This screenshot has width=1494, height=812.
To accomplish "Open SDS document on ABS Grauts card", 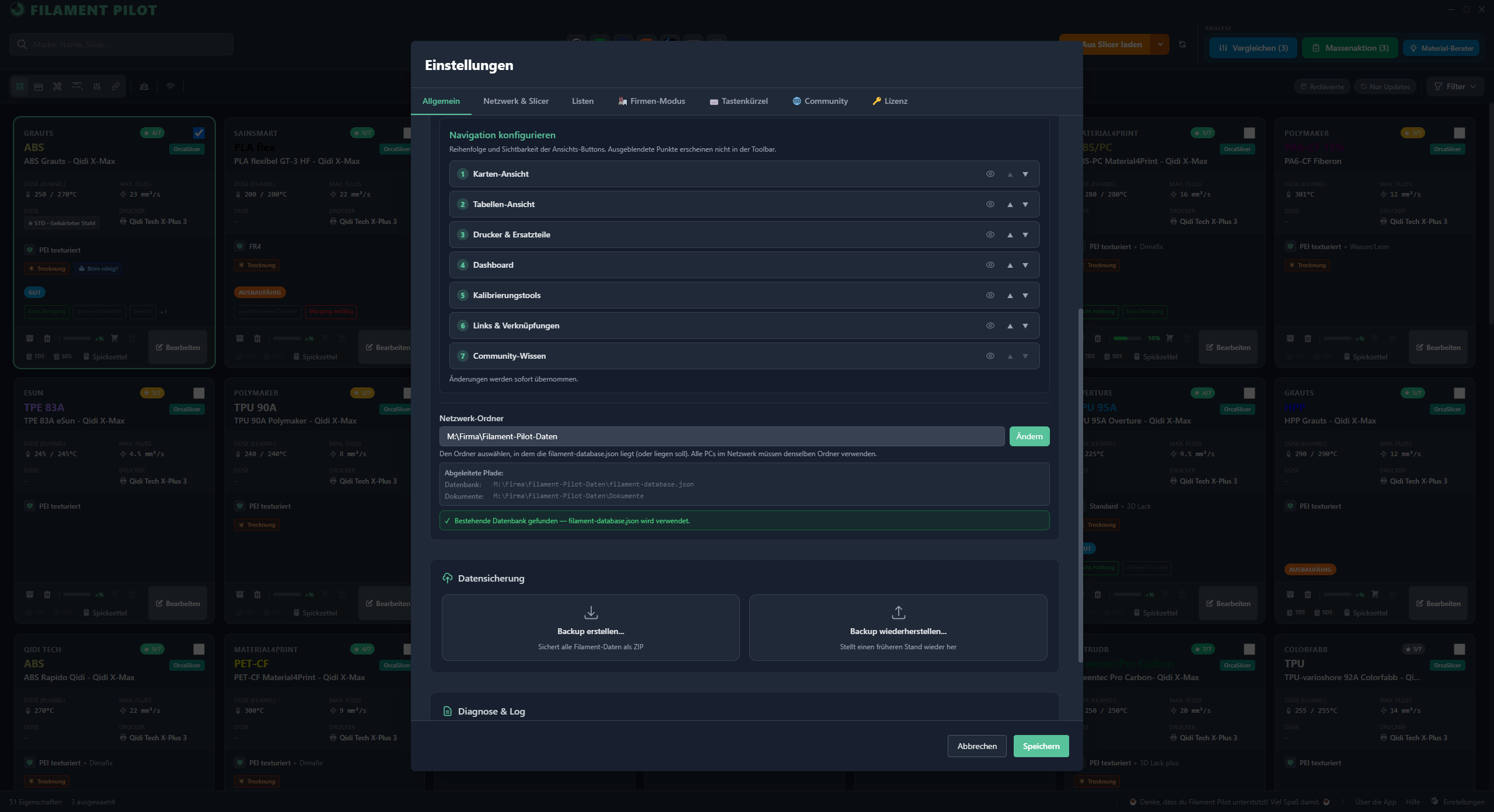I will (x=63, y=356).
